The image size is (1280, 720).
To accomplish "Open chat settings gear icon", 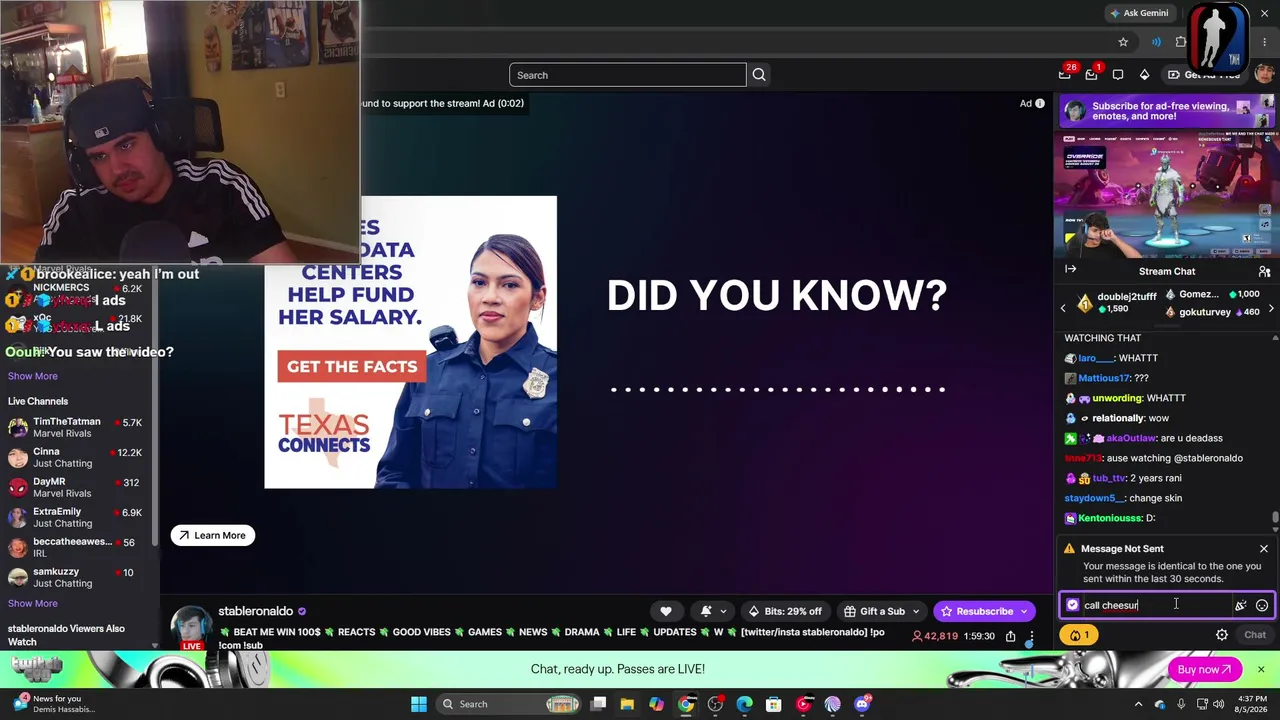I will tap(1221, 635).
